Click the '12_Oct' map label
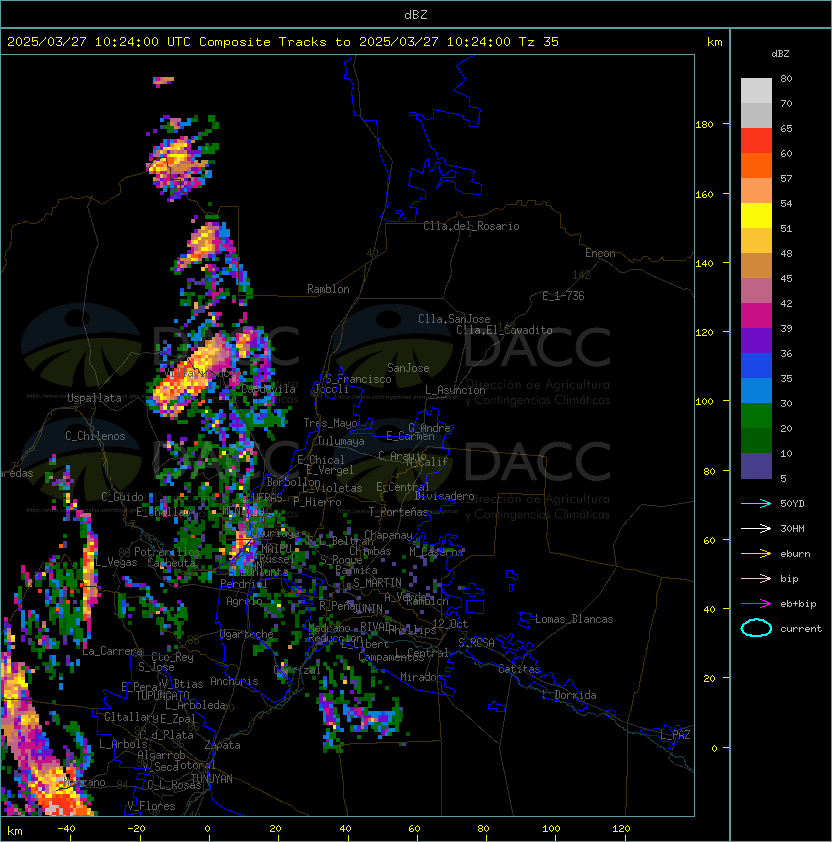This screenshot has width=832, height=842. click(x=450, y=624)
